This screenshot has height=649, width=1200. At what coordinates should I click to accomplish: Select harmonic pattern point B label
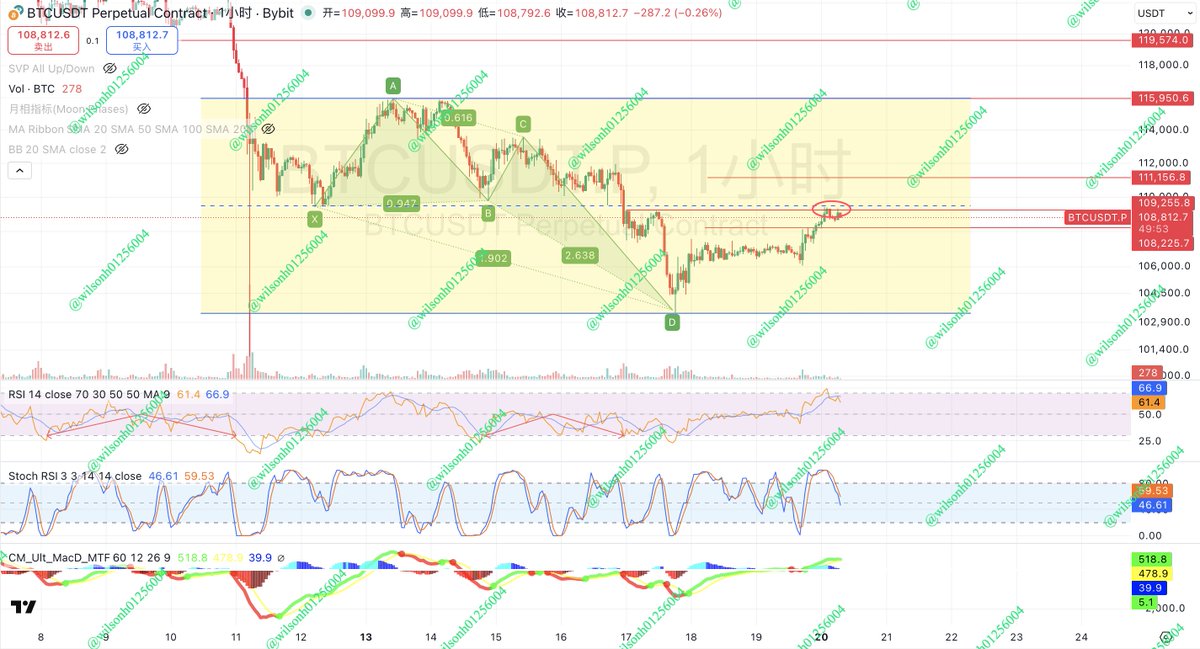point(488,213)
